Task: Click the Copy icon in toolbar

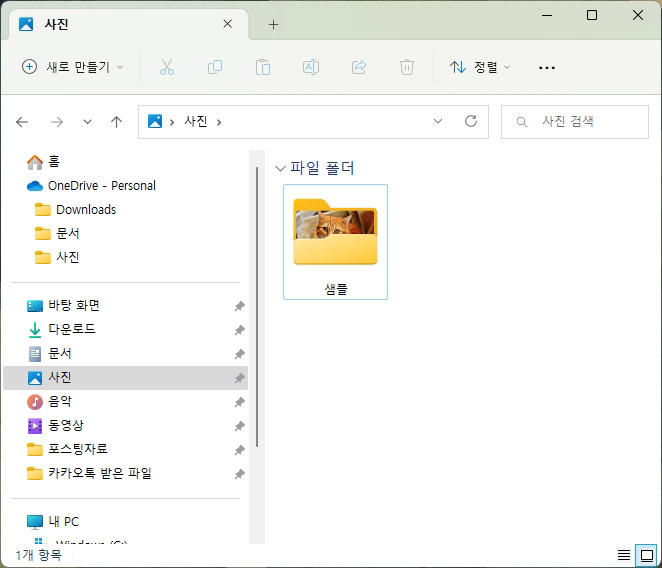Action: click(x=215, y=67)
